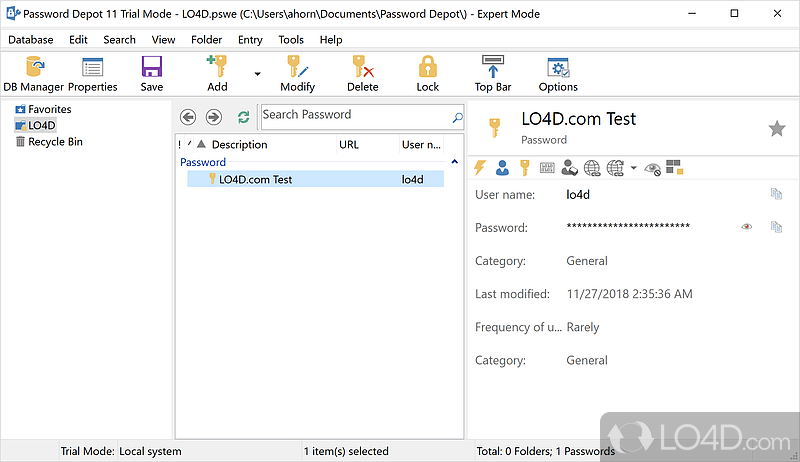The image size is (800, 462).
Task: Select the LO4D.com Test entry row
Action: 315,179
